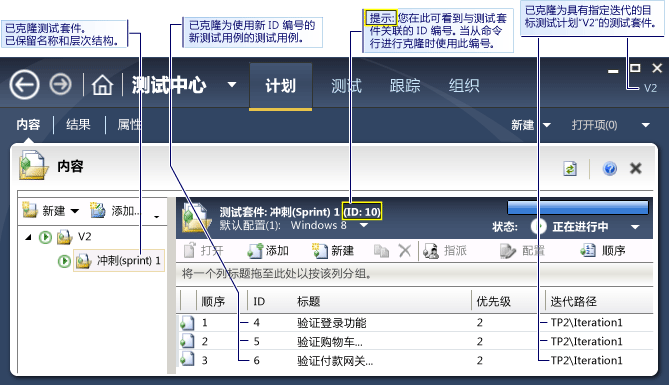
Task: Click the copy icon in the suite toolbar
Action: point(381,251)
